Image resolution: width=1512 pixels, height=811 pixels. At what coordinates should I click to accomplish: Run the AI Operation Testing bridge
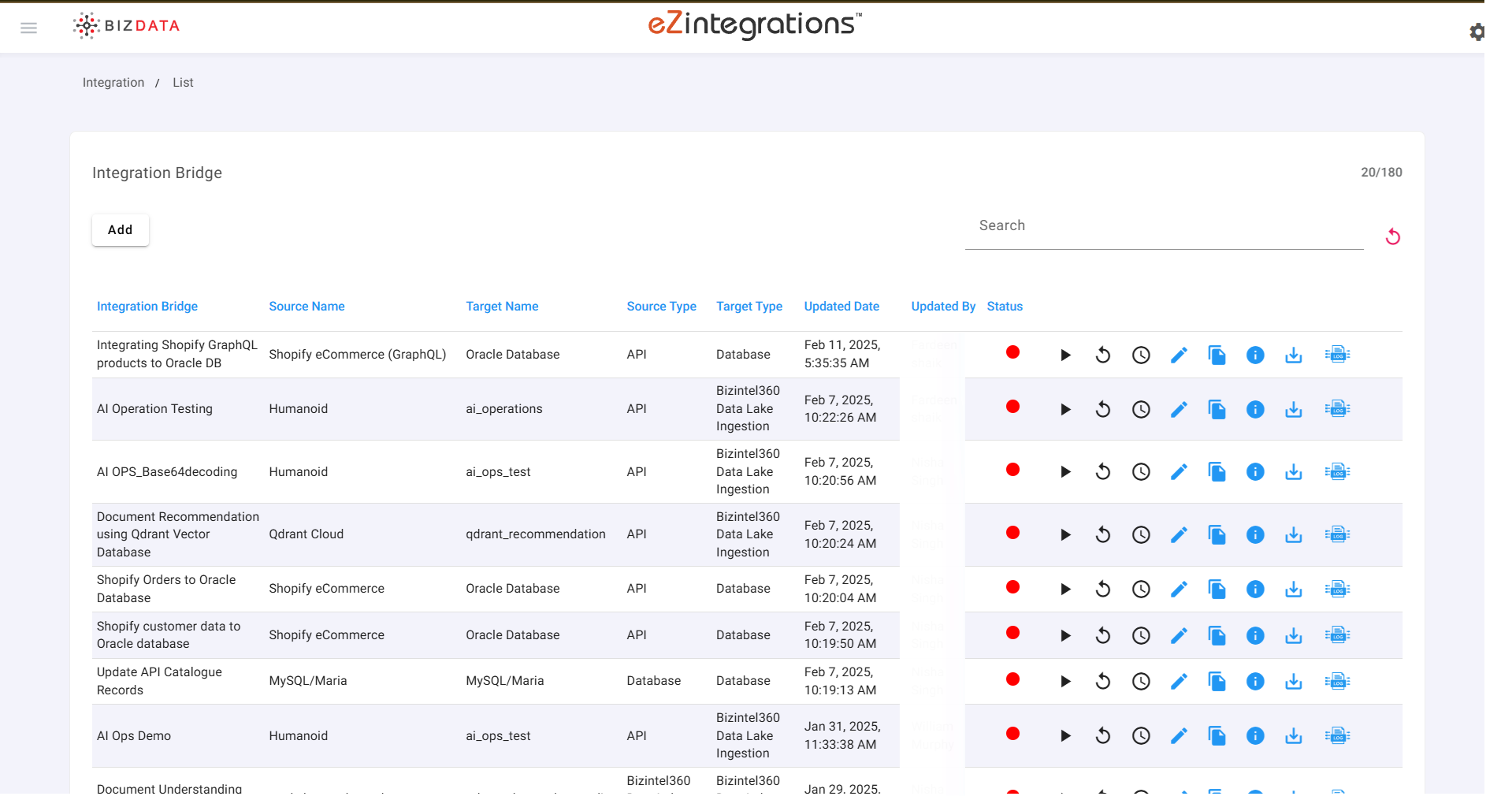[1065, 409]
